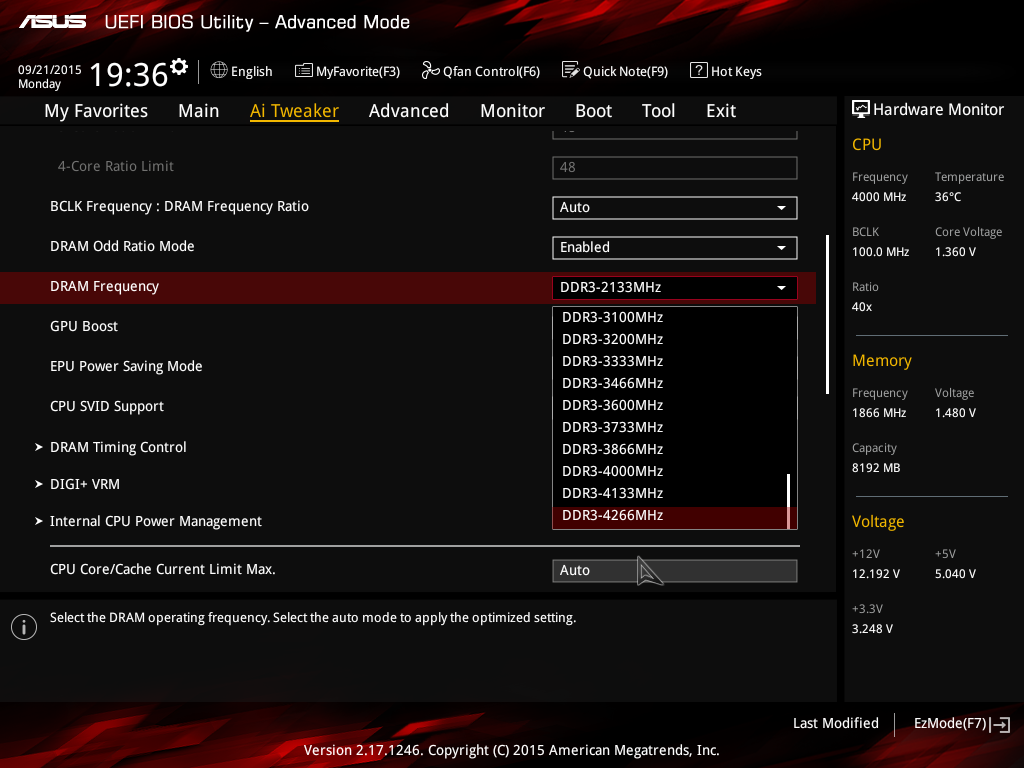This screenshot has width=1024, height=768.
Task: Click the CPU temperature 36°C value
Action: click(x=948, y=197)
